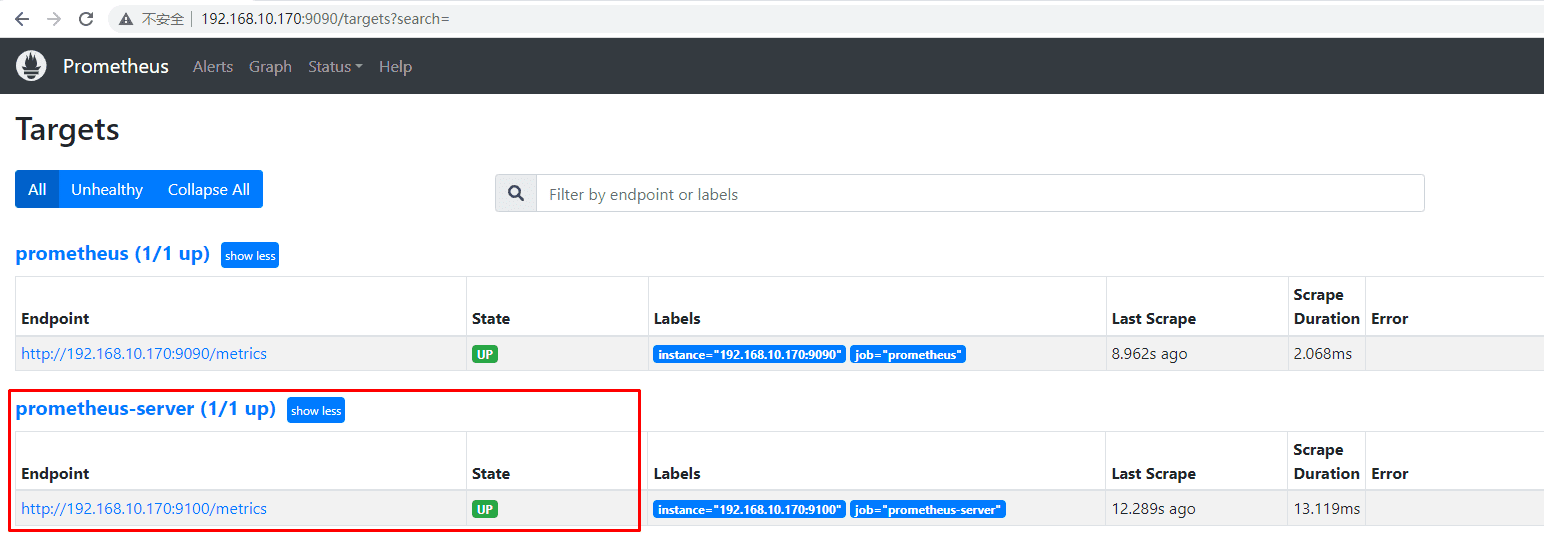The height and width of the screenshot is (548, 1544).
Task: Reload the page with refresh icon
Action: (87, 19)
